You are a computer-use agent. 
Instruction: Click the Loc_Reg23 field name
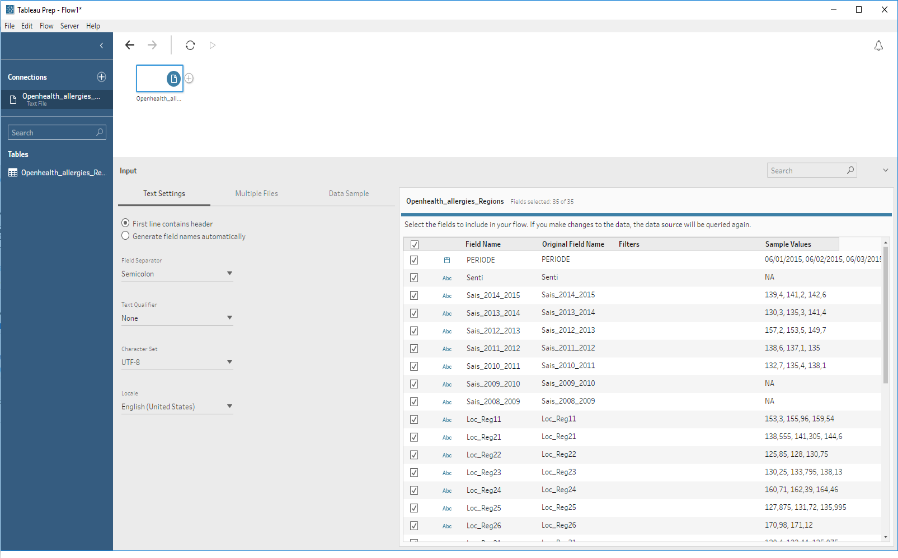click(484, 473)
